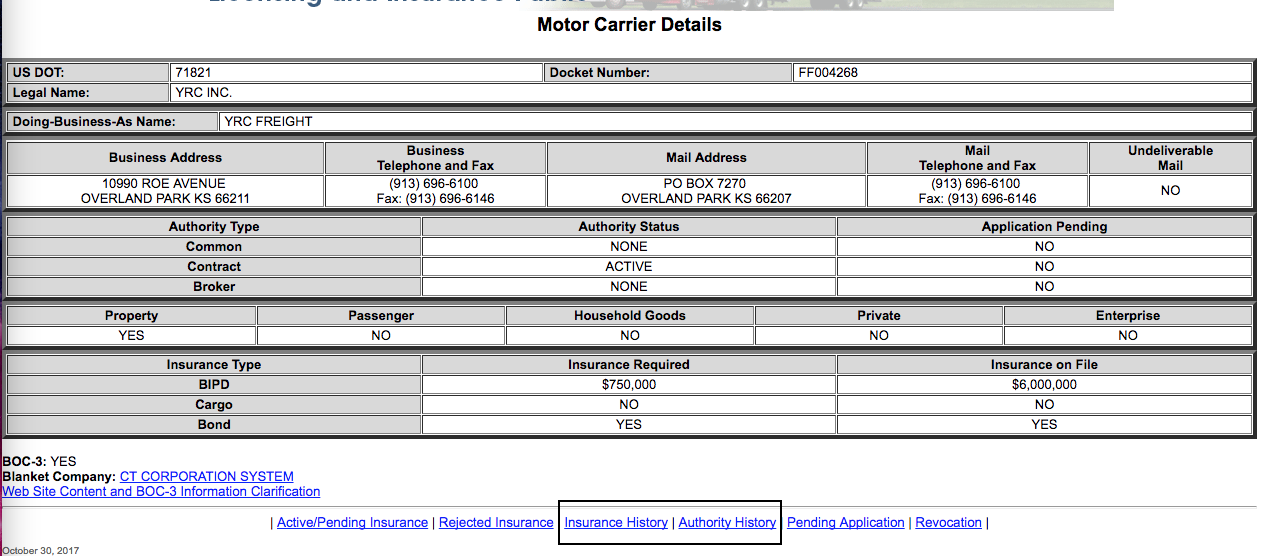
Task: Click the Enterprise column header
Action: click(x=1128, y=316)
